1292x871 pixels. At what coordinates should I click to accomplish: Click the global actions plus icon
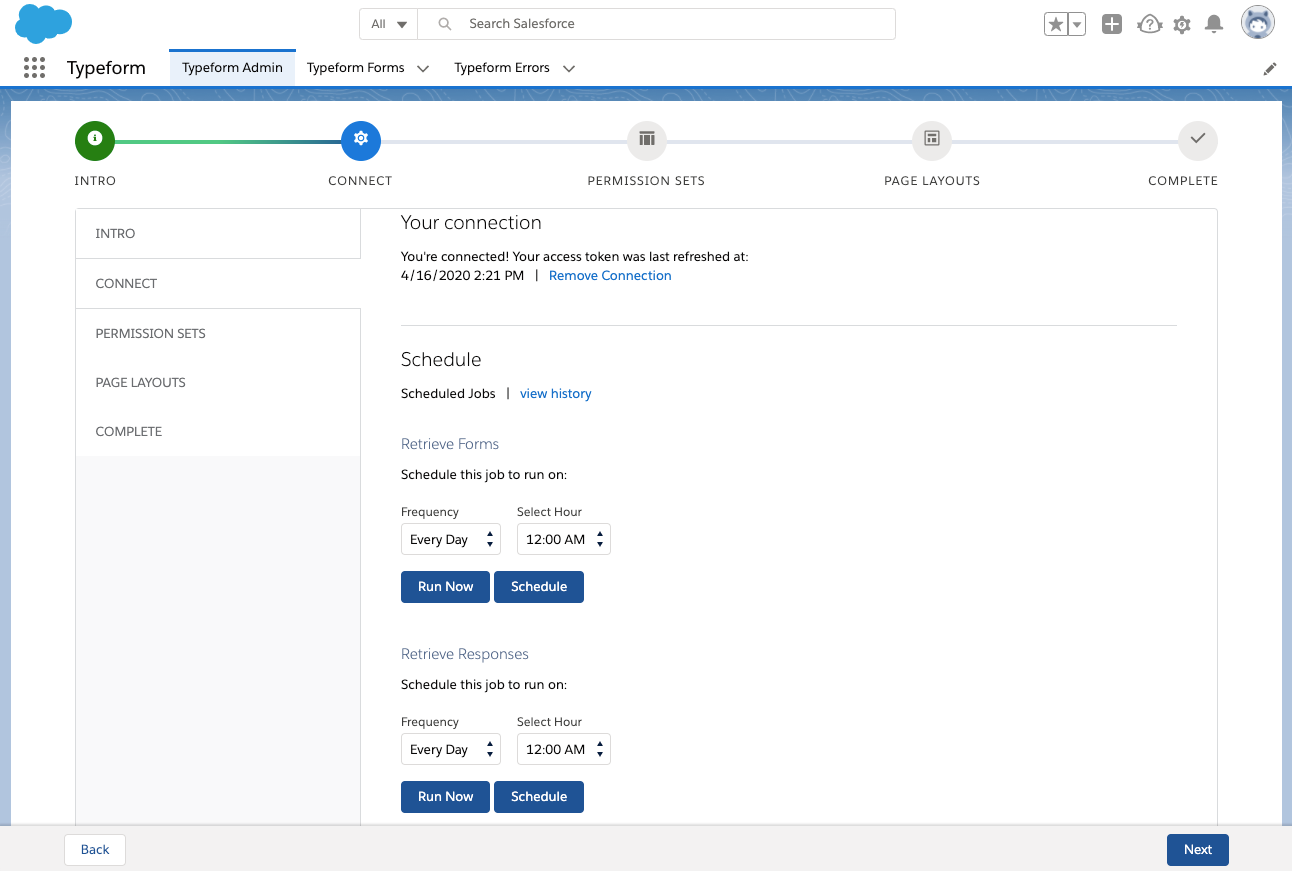1112,24
